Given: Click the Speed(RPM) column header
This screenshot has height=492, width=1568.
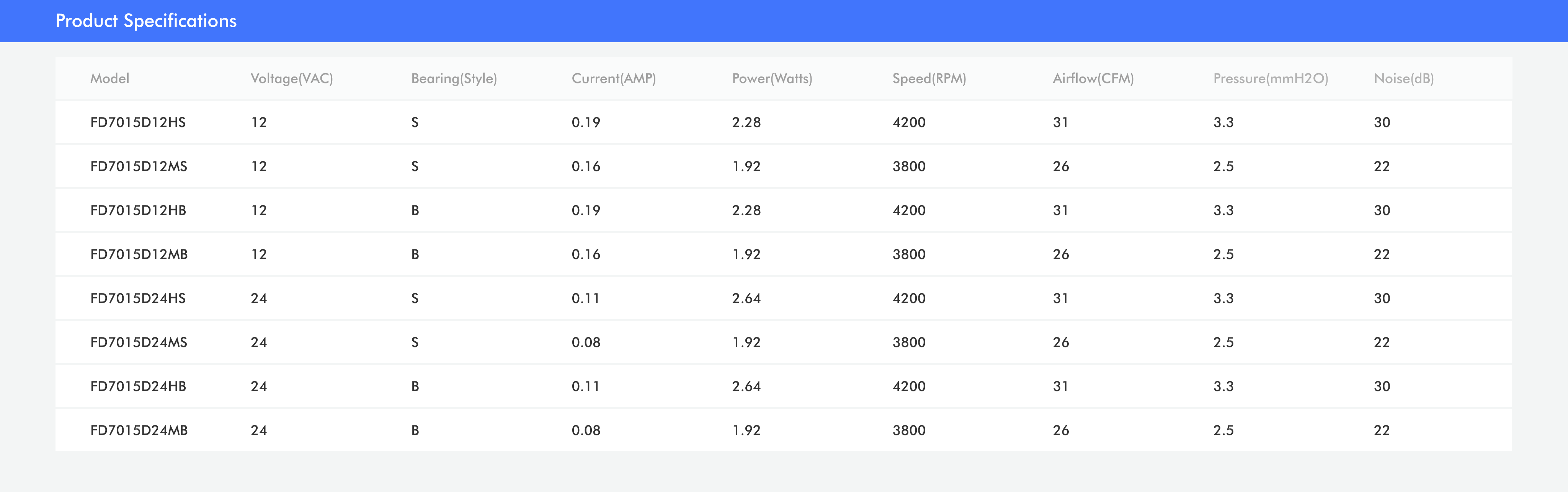Looking at the screenshot, I should tap(929, 78).
